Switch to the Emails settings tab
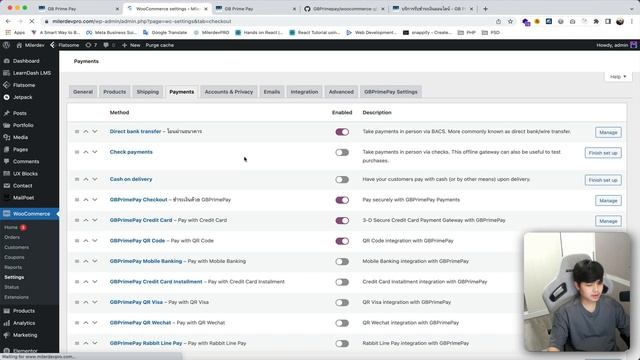The height and width of the screenshot is (360, 640). tap(272, 92)
